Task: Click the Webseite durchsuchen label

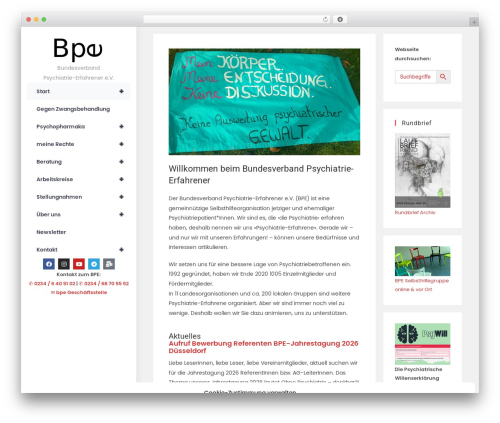Action: (413, 54)
